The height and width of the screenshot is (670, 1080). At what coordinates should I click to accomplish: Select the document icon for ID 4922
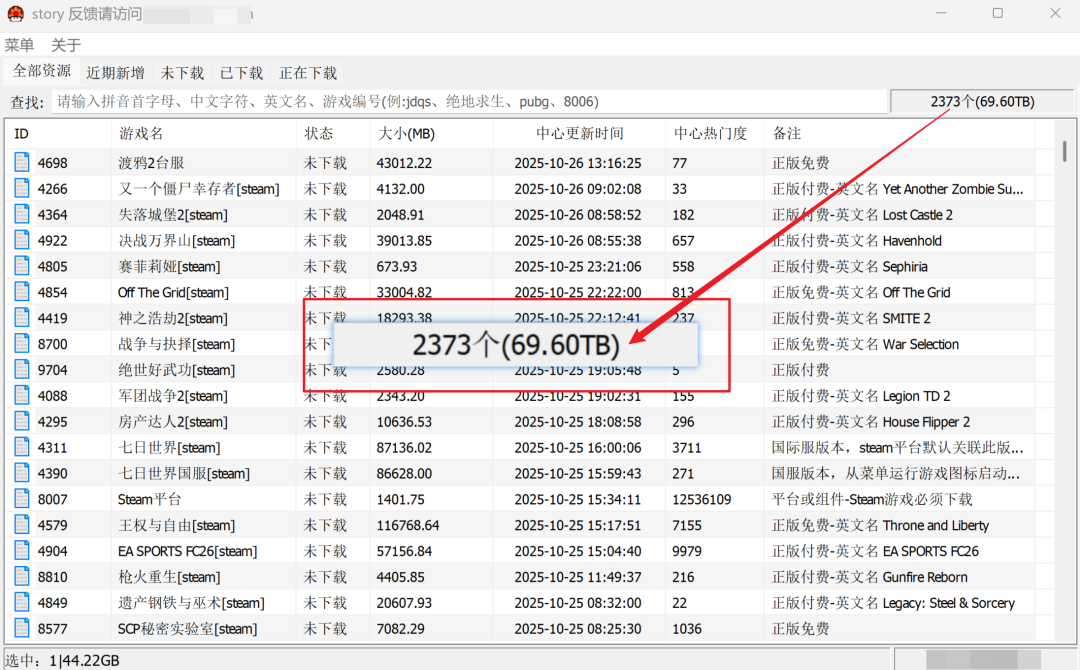pyautogui.click(x=23, y=240)
